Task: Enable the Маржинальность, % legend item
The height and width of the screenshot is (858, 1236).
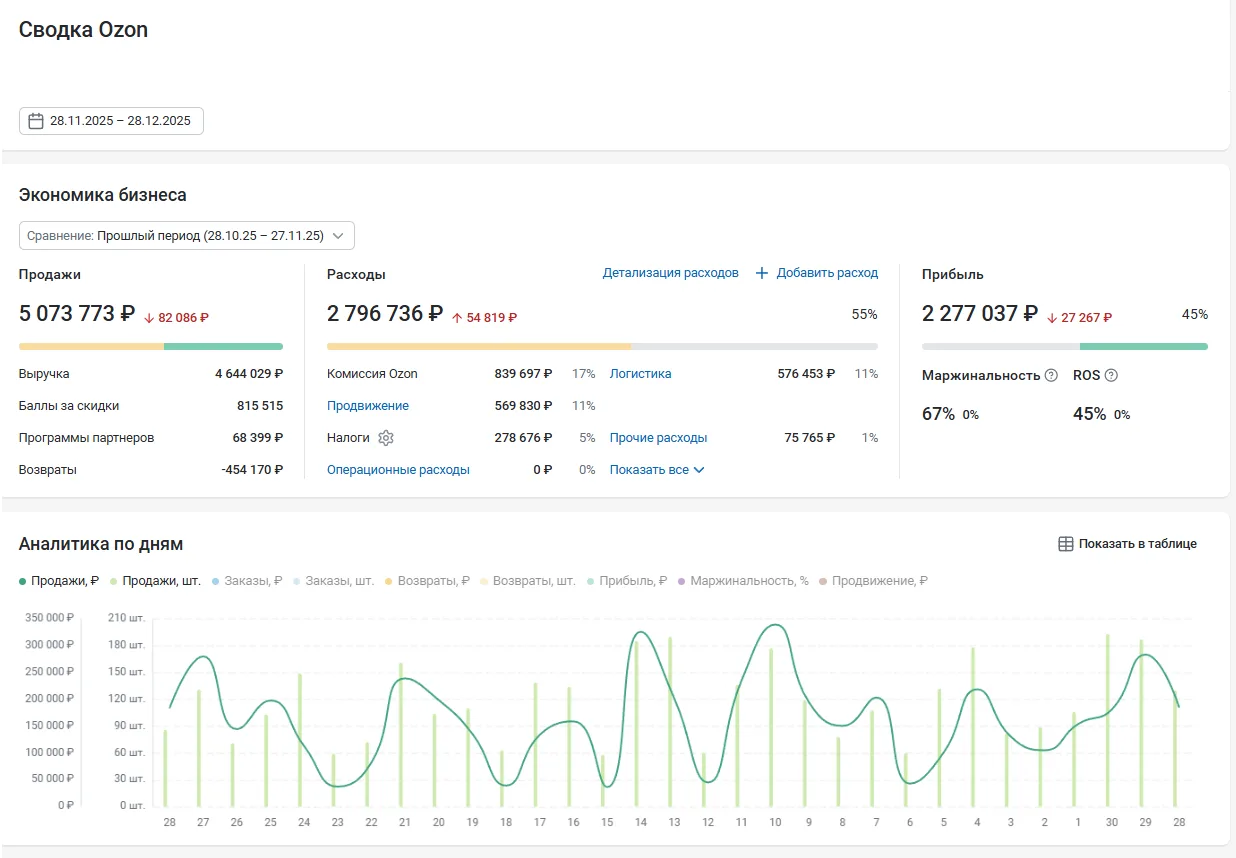Action: coord(743,581)
